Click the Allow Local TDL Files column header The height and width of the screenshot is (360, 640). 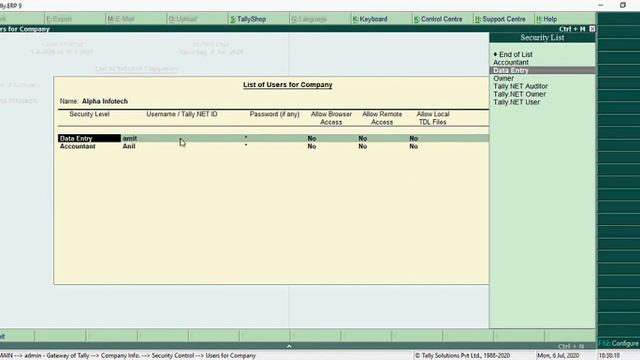pos(433,118)
